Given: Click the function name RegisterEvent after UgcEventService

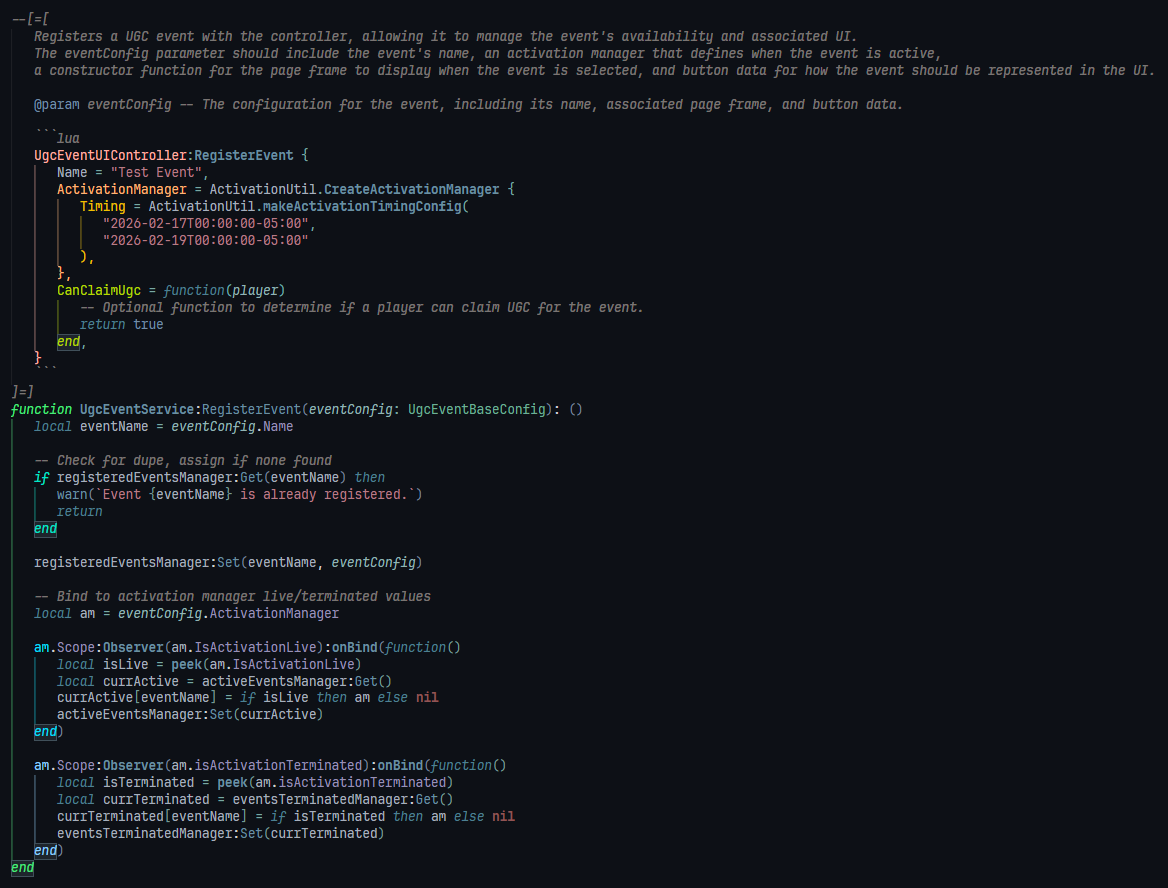Looking at the screenshot, I should (251, 409).
